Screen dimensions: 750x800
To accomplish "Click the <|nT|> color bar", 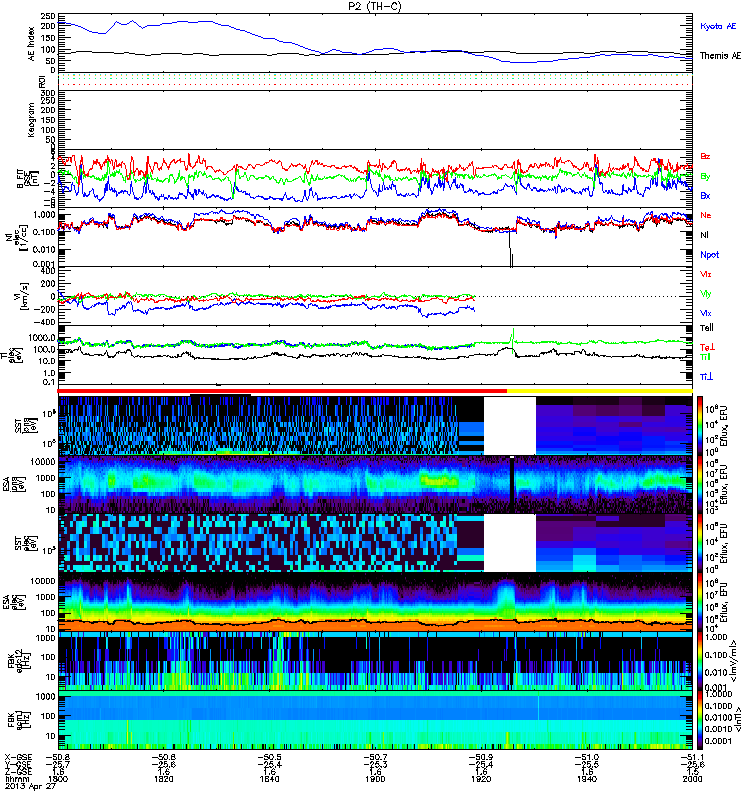I will click(x=700, y=720).
